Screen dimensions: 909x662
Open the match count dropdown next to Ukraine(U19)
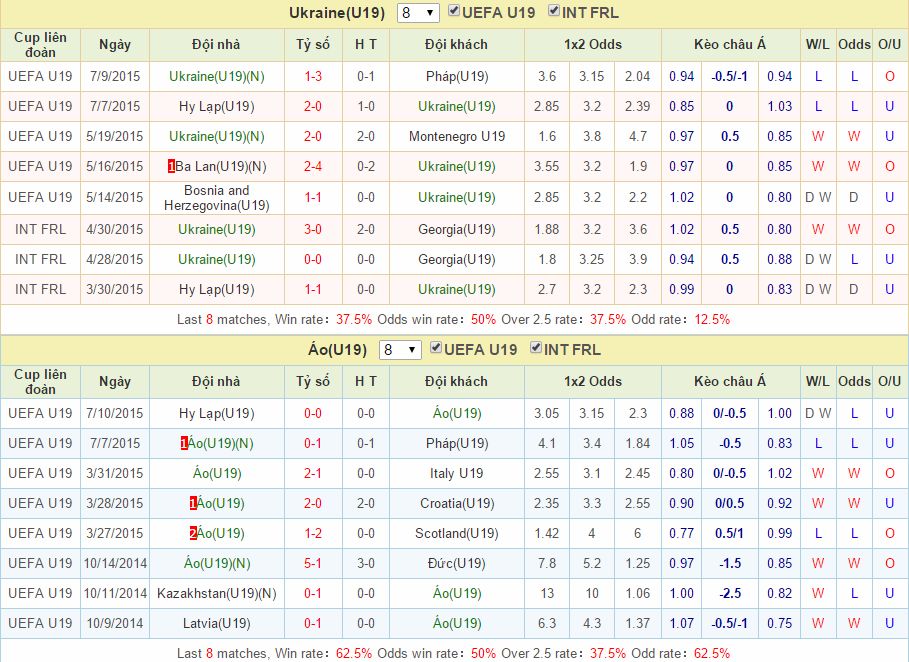pos(417,13)
